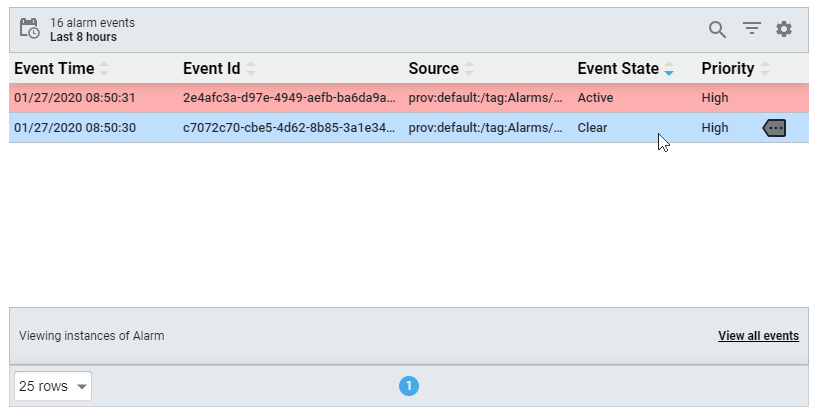
Task: Open the filter lines icon
Action: pos(751,28)
